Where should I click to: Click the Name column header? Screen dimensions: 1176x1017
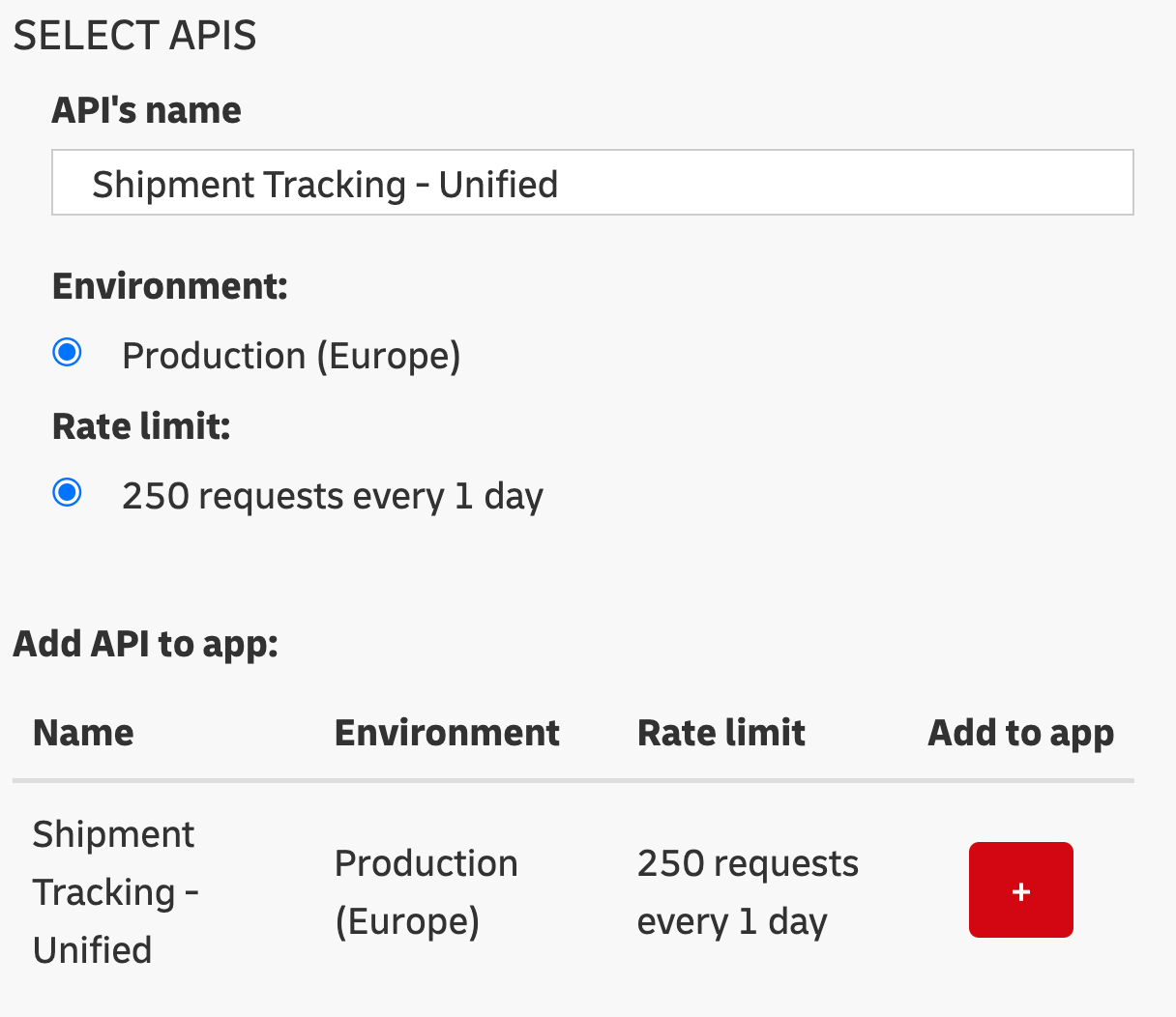[x=83, y=733]
